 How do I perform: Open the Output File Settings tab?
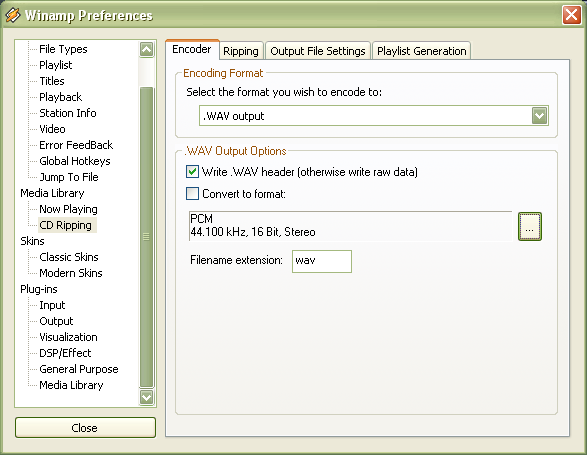[x=317, y=51]
